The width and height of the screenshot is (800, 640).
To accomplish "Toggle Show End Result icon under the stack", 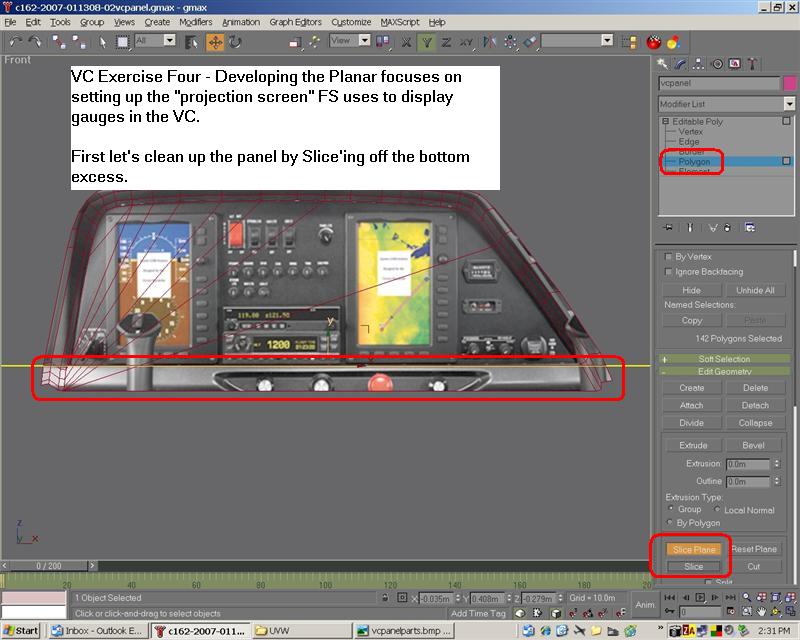I will tap(690, 228).
